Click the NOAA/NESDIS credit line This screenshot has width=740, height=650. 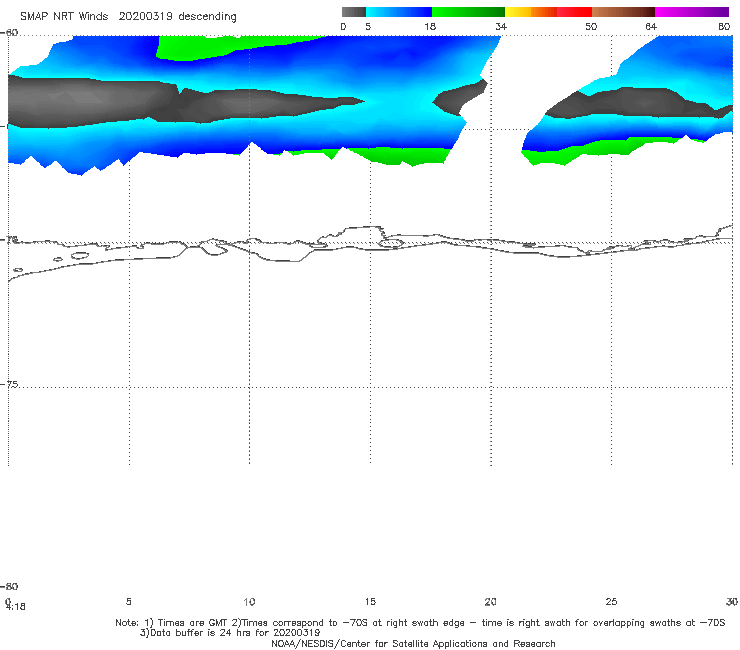pos(413,644)
